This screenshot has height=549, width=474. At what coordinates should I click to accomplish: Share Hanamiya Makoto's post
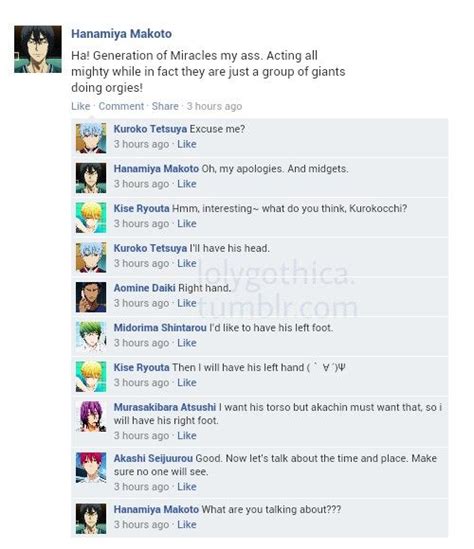[165, 106]
